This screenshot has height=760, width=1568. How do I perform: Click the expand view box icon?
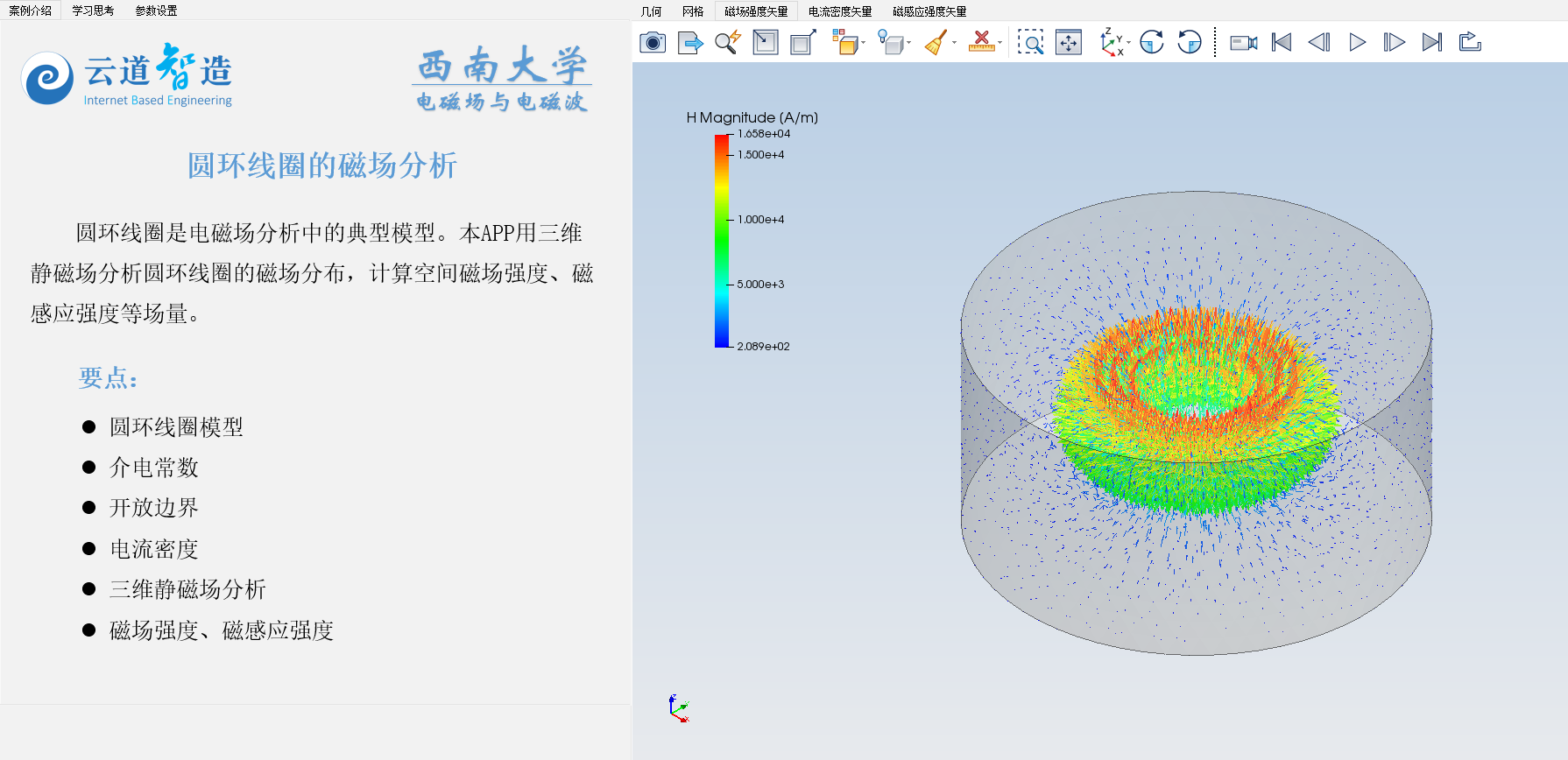[x=803, y=42]
